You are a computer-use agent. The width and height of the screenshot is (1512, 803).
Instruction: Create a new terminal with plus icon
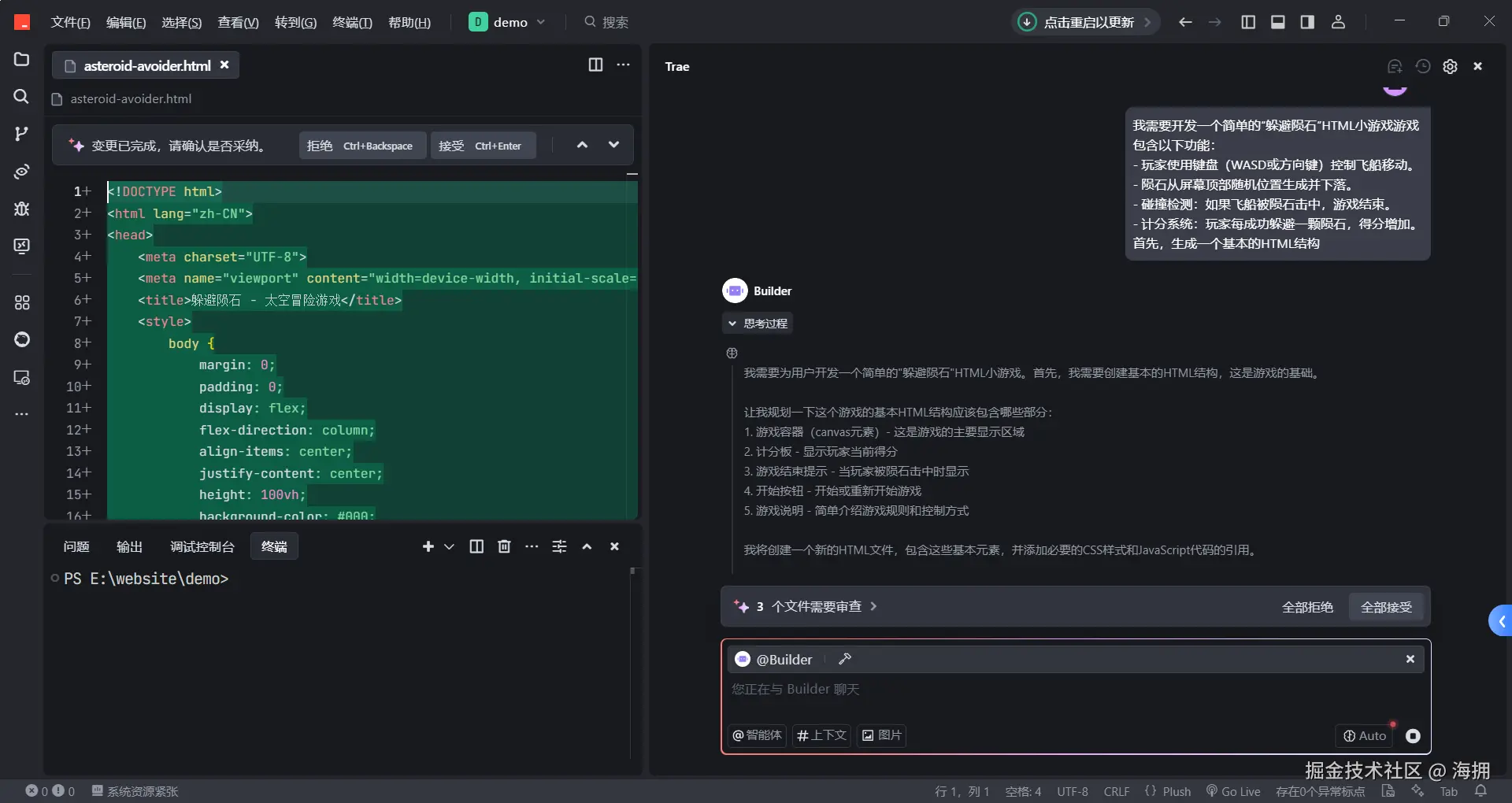coord(428,546)
